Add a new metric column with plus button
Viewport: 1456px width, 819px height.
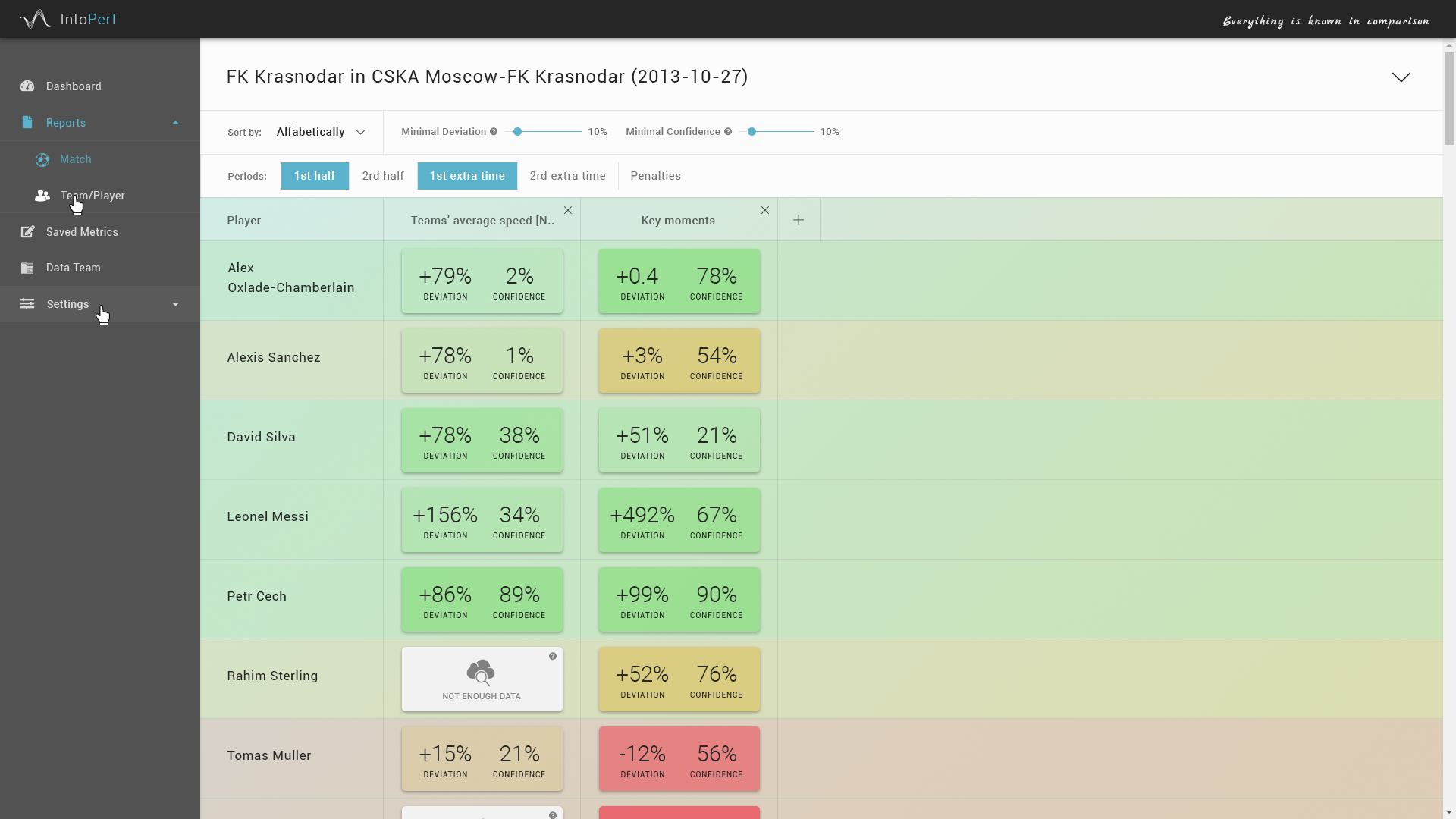click(x=798, y=219)
